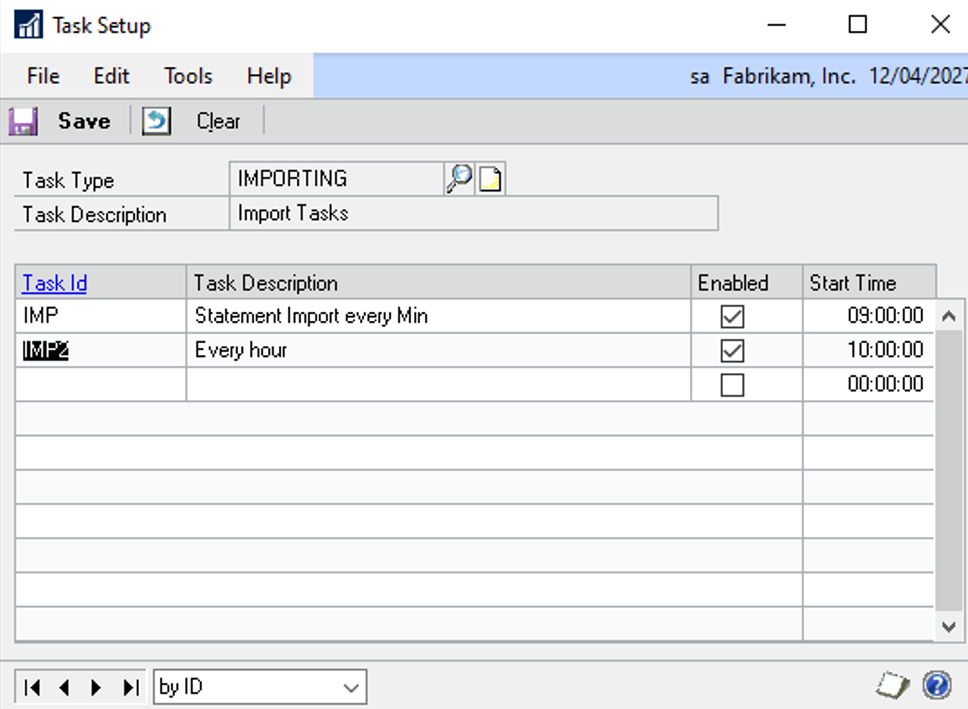This screenshot has height=709, width=968.
Task: Go to the next record arrow
Action: coord(96,688)
